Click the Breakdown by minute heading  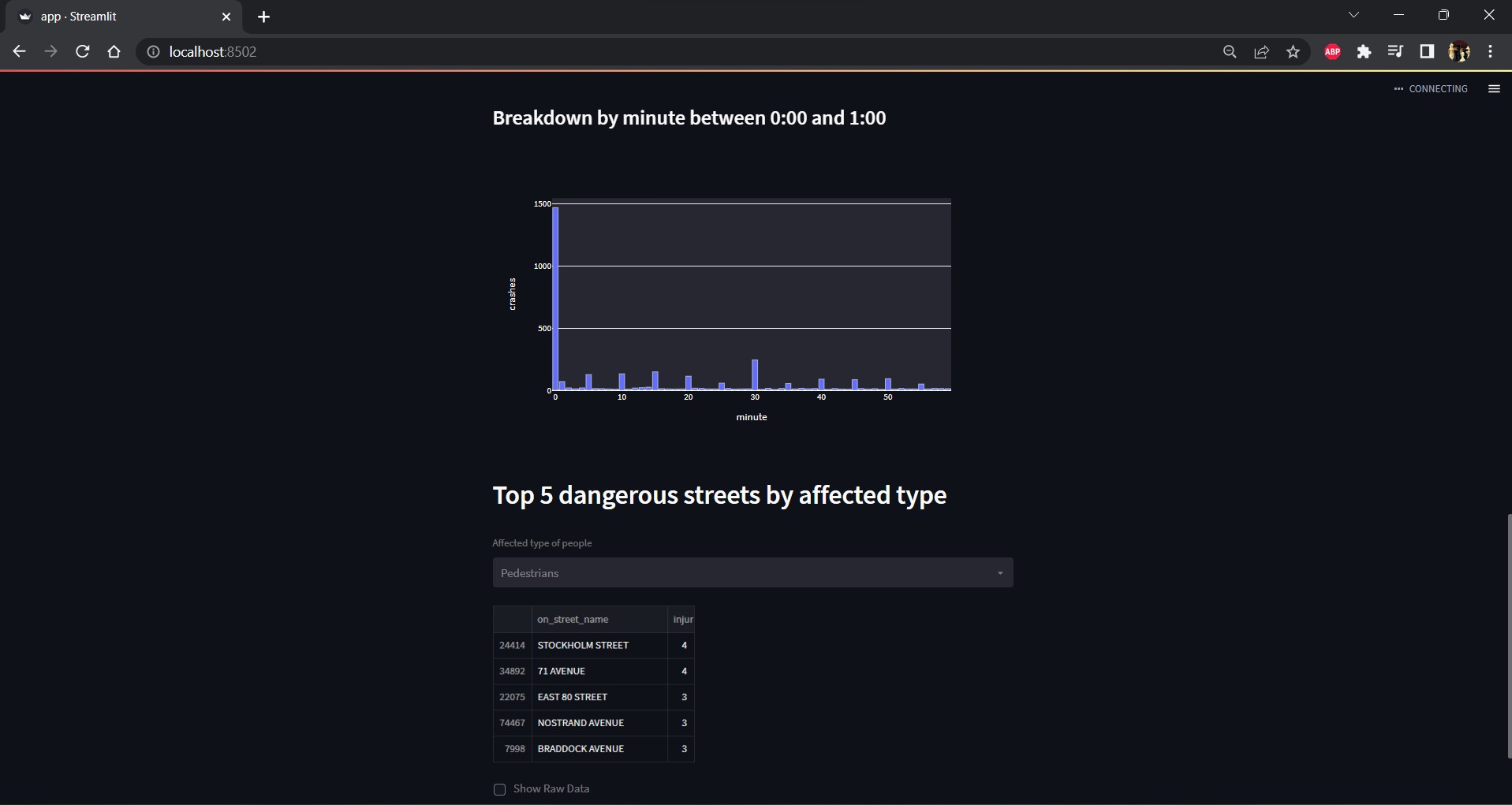(689, 118)
